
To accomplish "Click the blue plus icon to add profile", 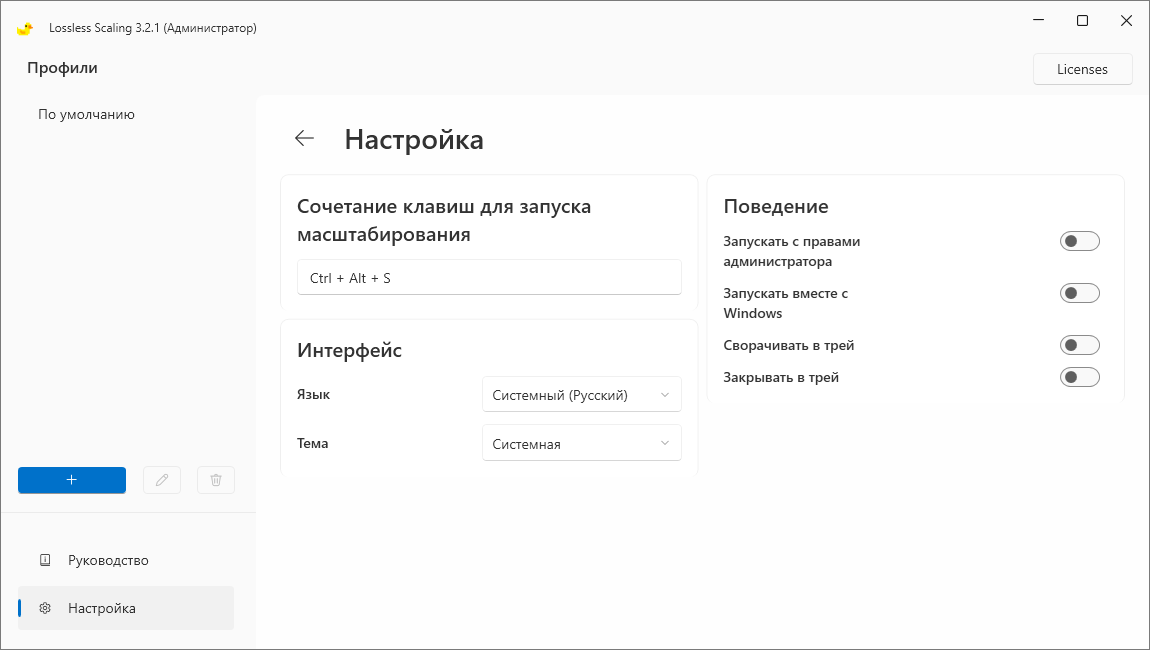I will 71,480.
